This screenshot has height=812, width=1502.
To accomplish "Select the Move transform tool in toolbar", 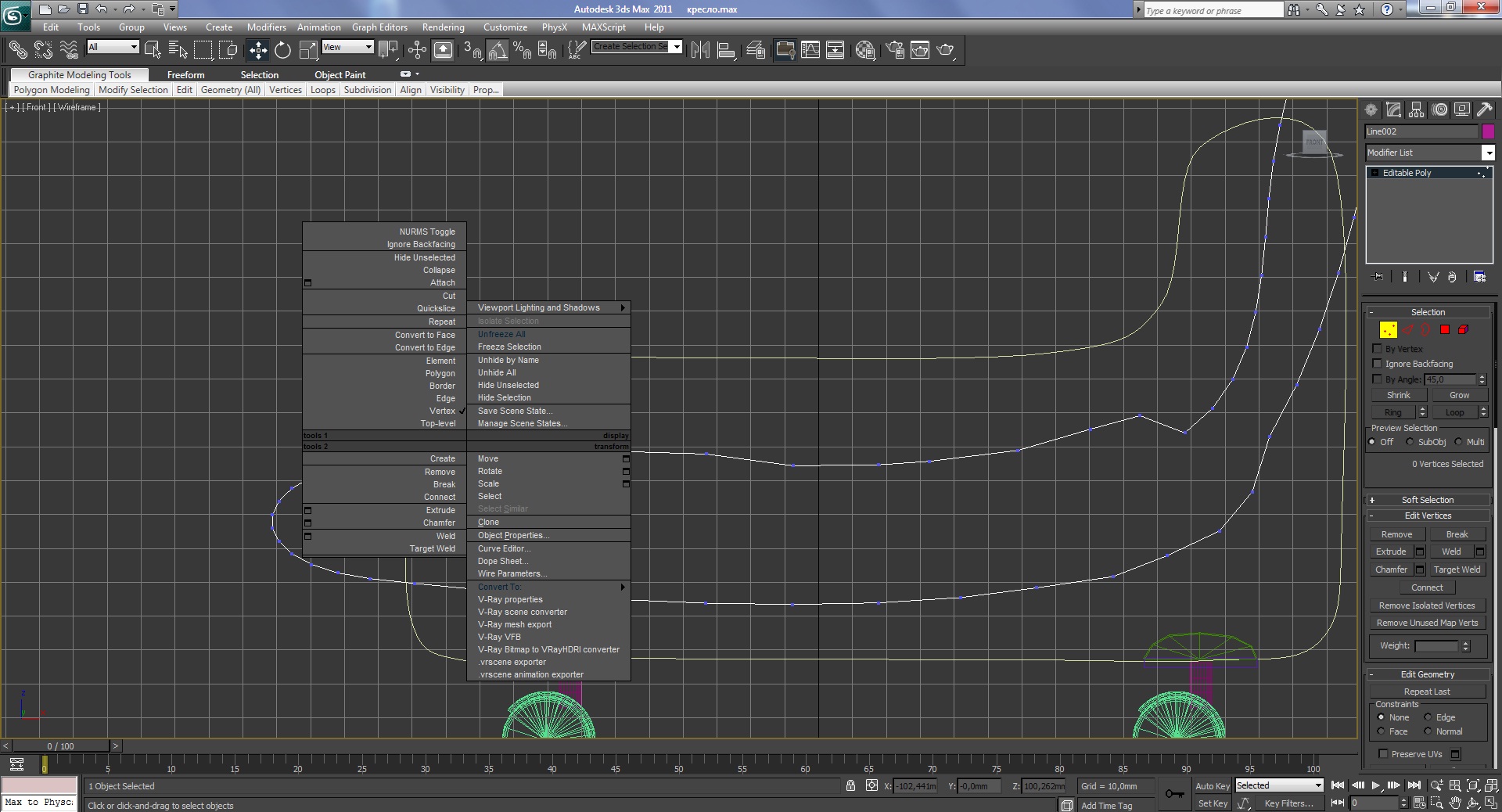I will pos(257,51).
